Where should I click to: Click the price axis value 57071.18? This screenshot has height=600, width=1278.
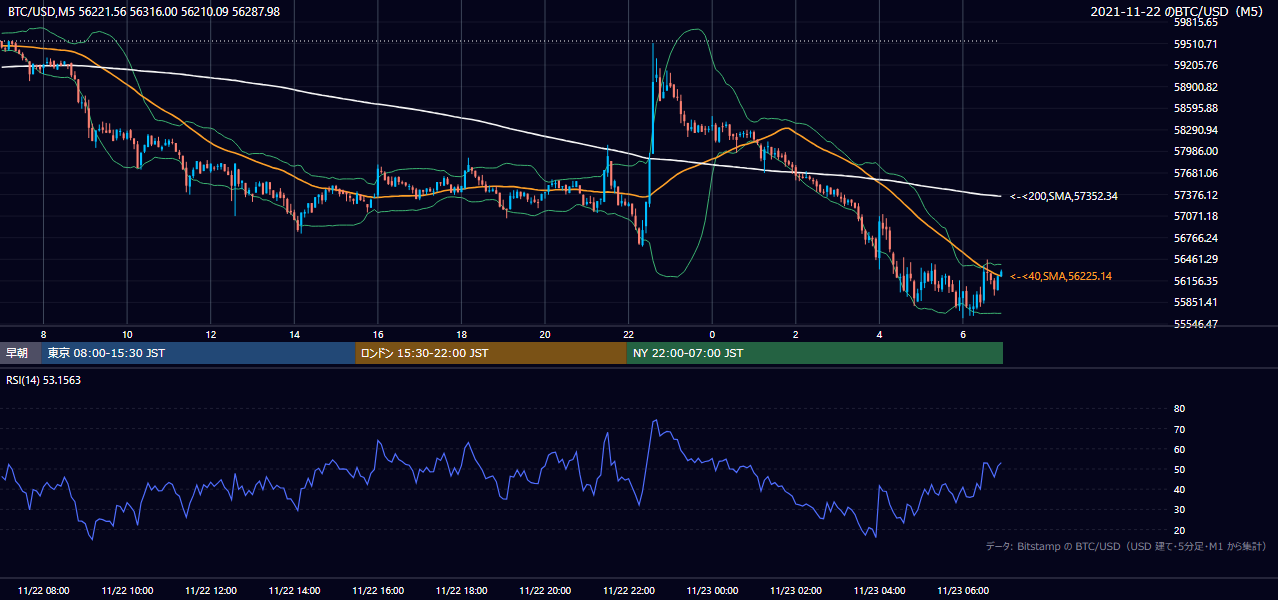coord(1197,216)
